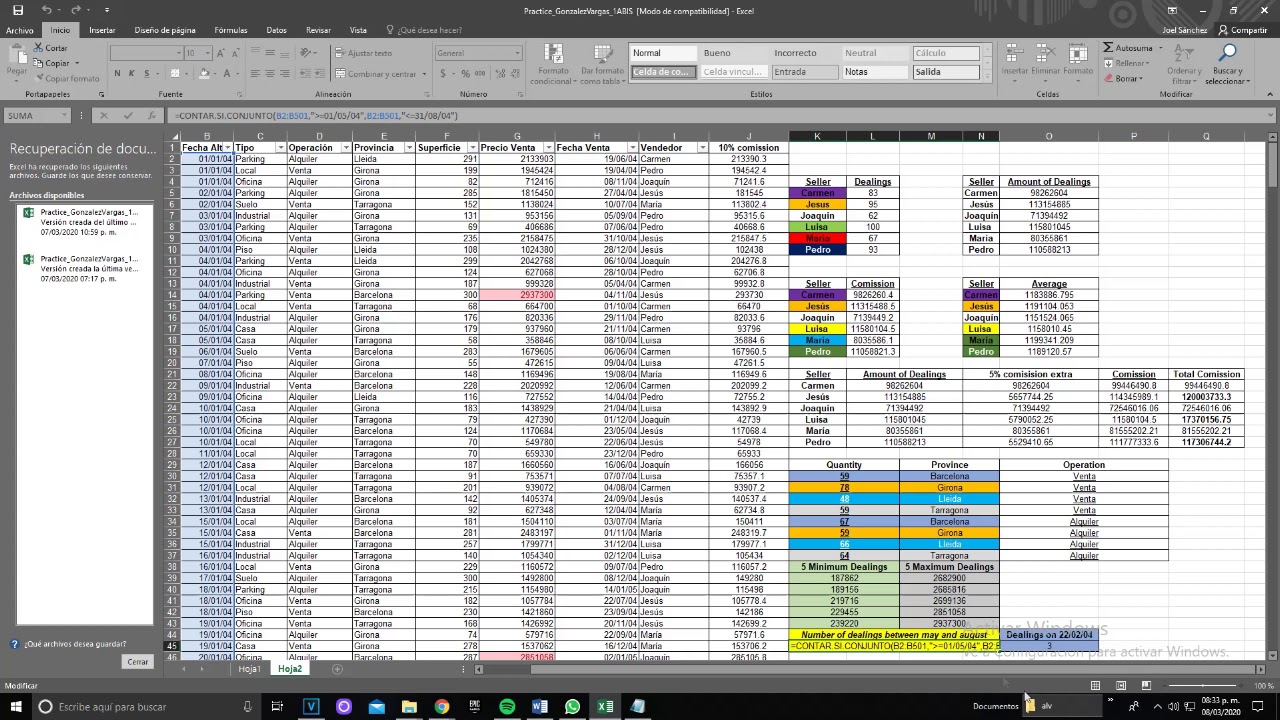Screen dimensions: 1280x720
Task: Apply bold with the N button
Action: point(117,74)
